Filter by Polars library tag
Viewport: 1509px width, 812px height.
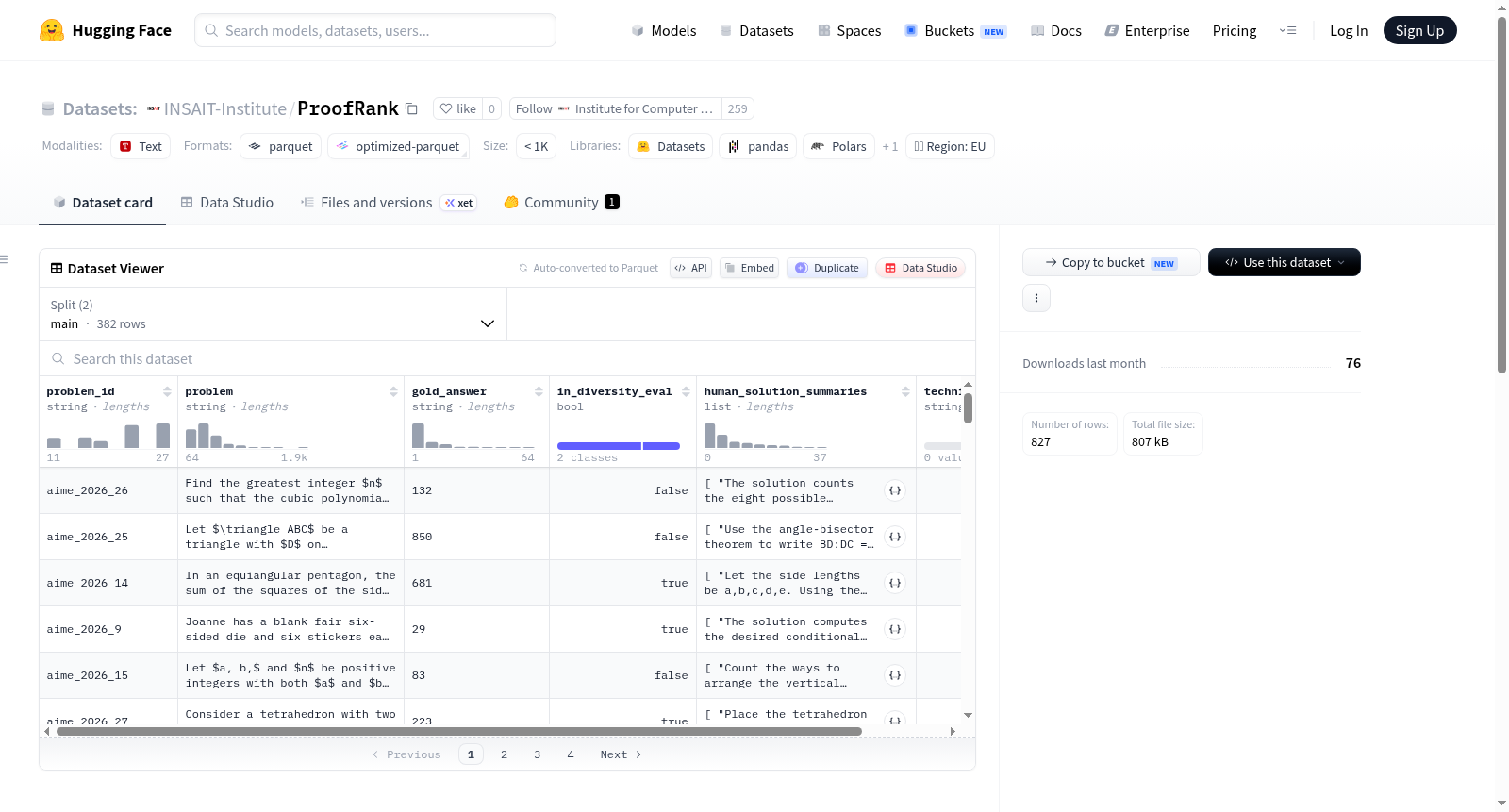[838, 146]
